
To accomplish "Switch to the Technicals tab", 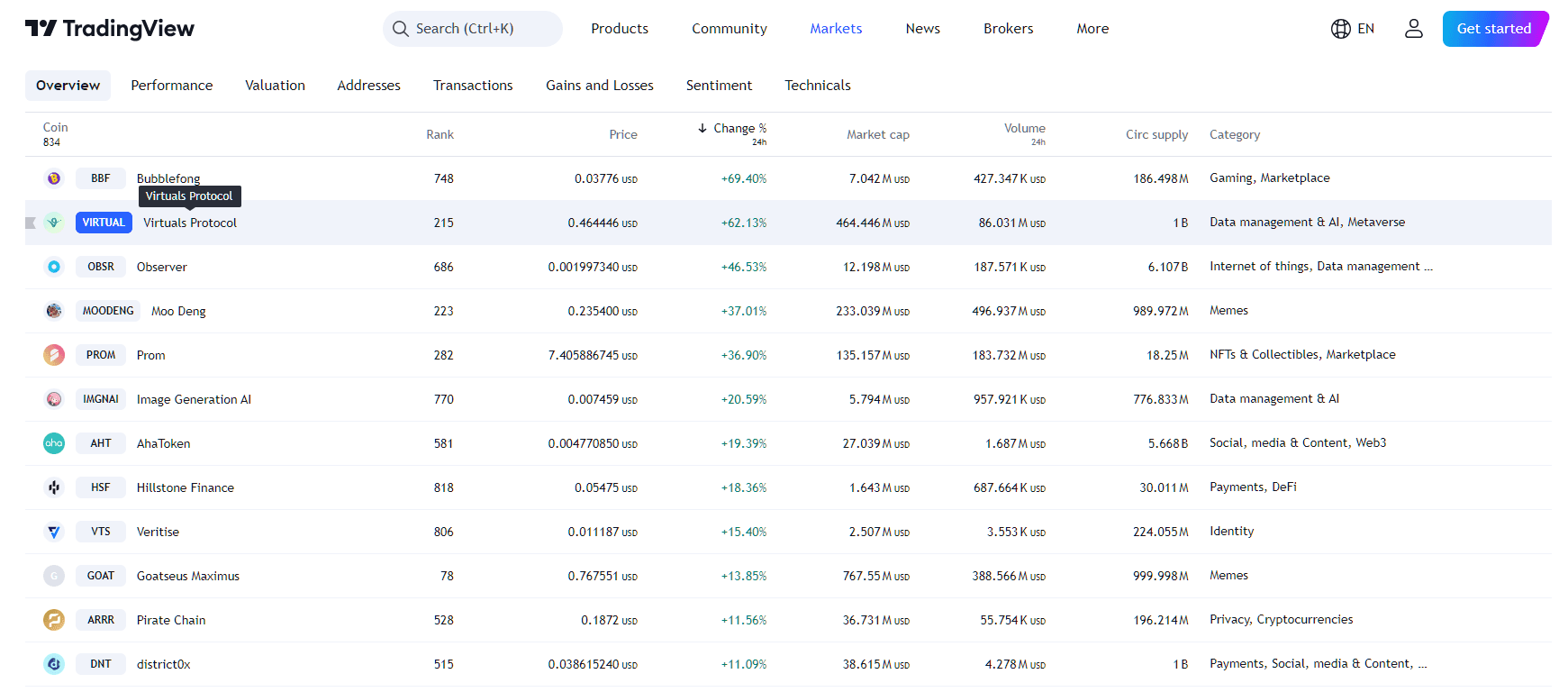I will coord(817,86).
